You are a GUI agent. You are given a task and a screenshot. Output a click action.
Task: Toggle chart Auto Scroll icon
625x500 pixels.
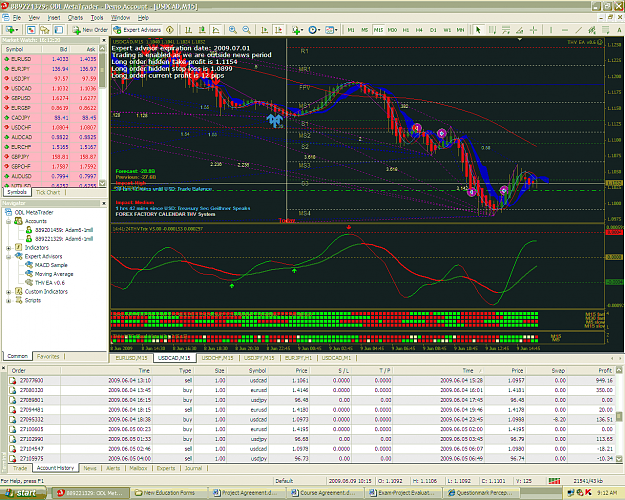tap(264, 30)
